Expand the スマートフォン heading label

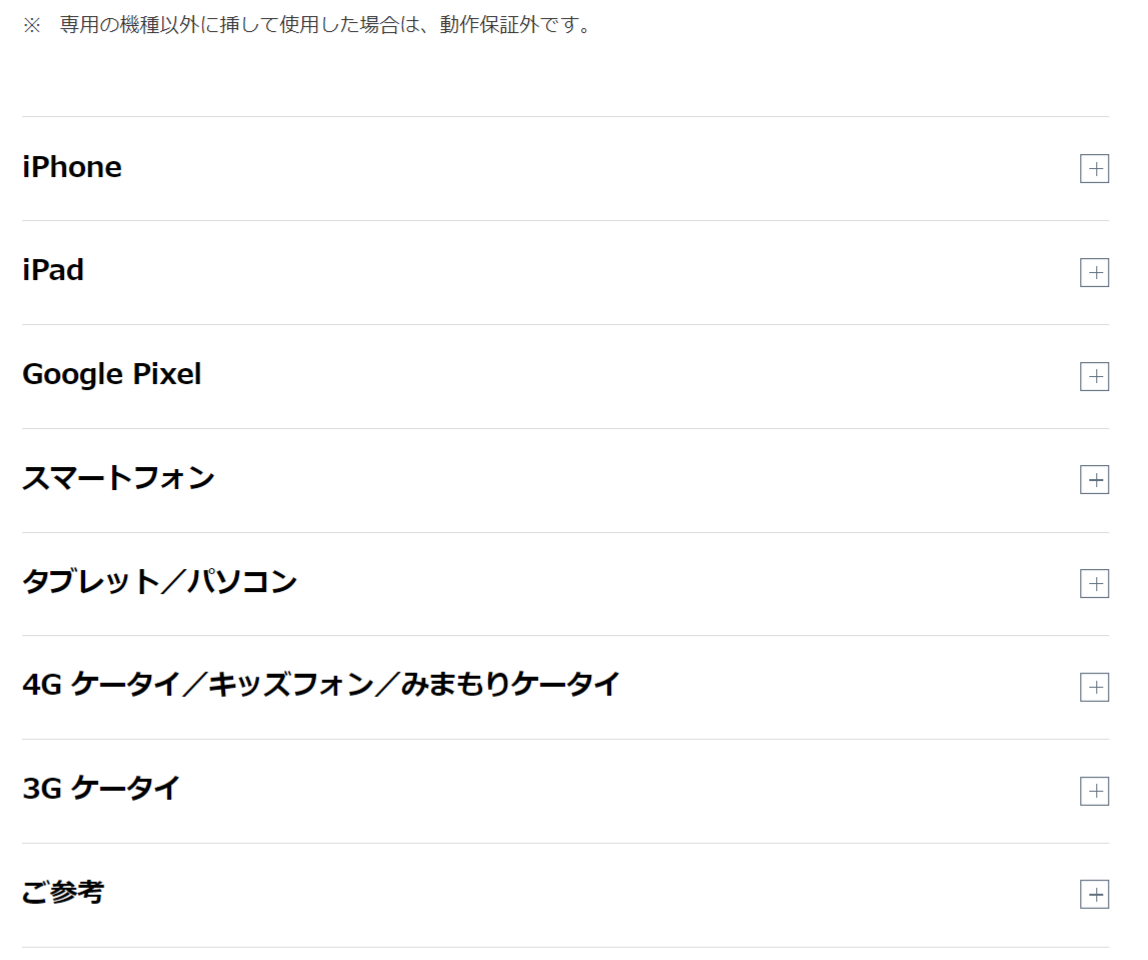118,479
